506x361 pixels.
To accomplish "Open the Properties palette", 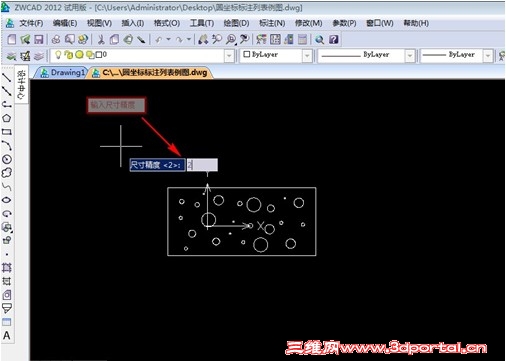I will (261, 39).
